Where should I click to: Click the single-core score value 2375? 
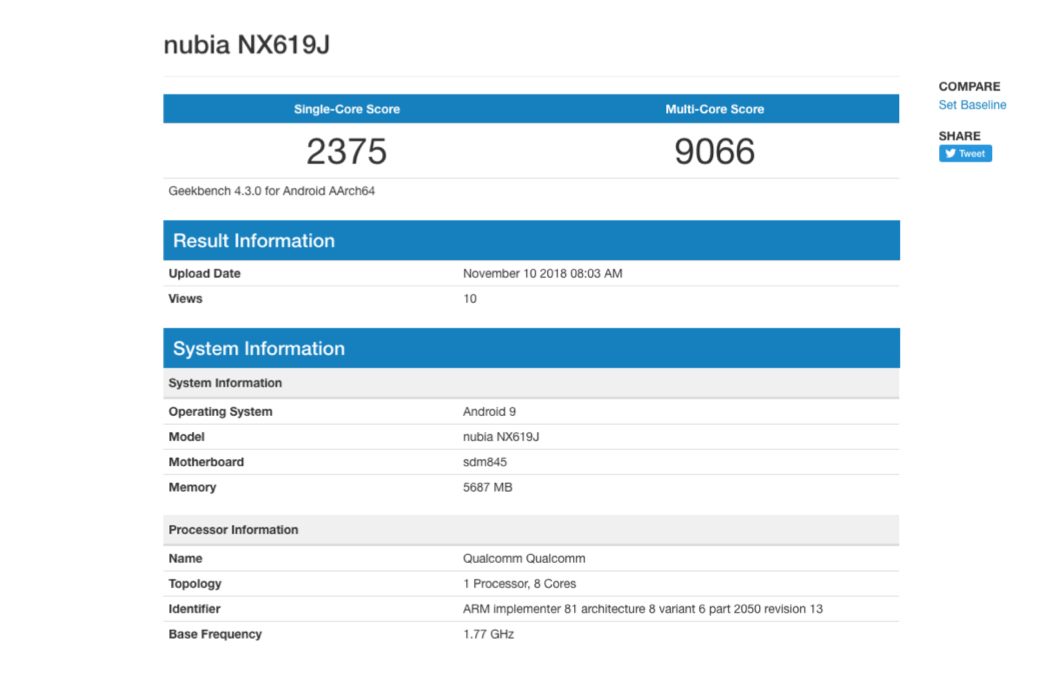346,151
